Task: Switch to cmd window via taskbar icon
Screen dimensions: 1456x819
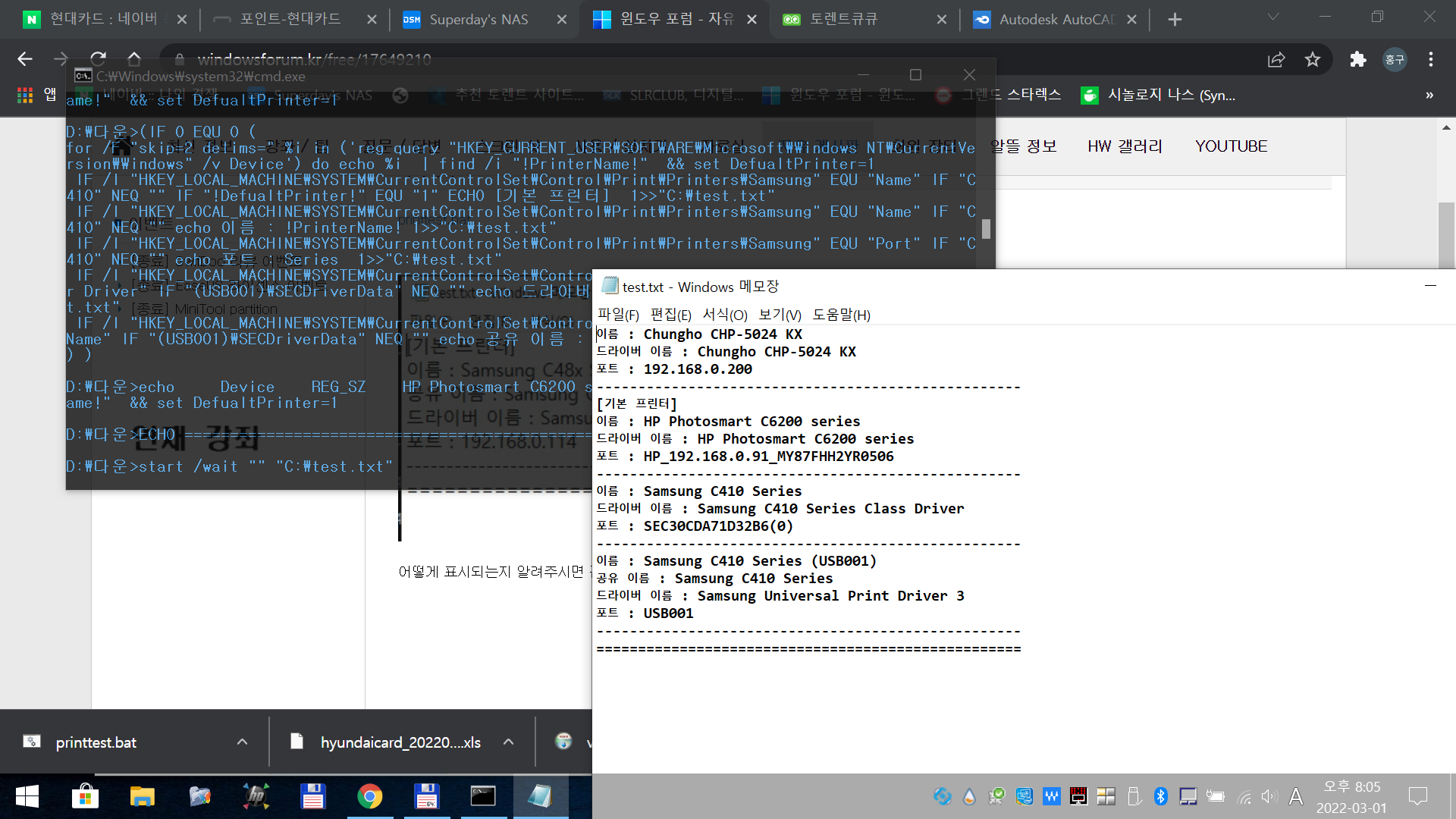Action: click(x=483, y=796)
